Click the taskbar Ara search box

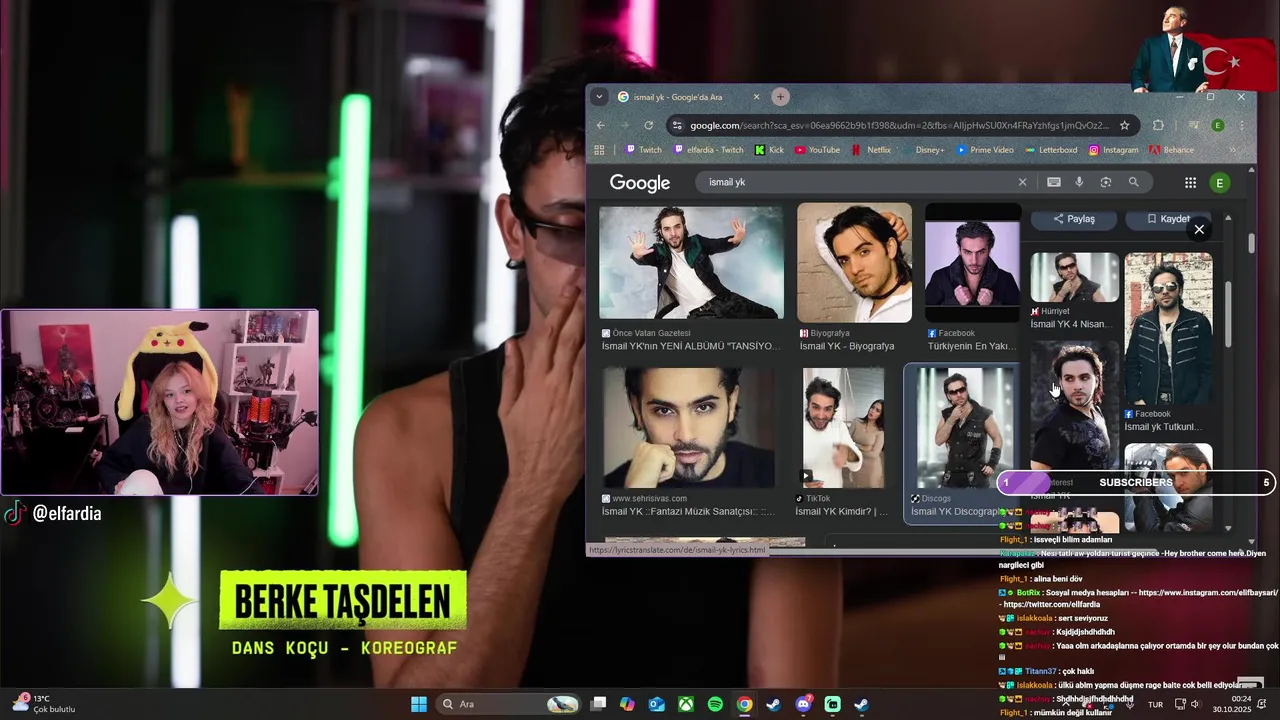coord(511,704)
